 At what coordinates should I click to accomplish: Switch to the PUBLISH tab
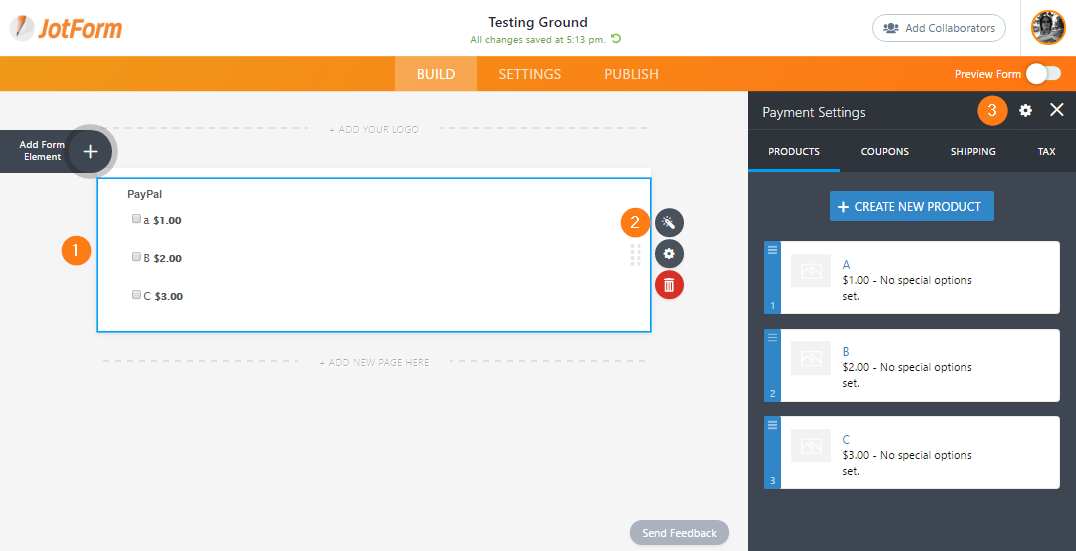point(631,74)
